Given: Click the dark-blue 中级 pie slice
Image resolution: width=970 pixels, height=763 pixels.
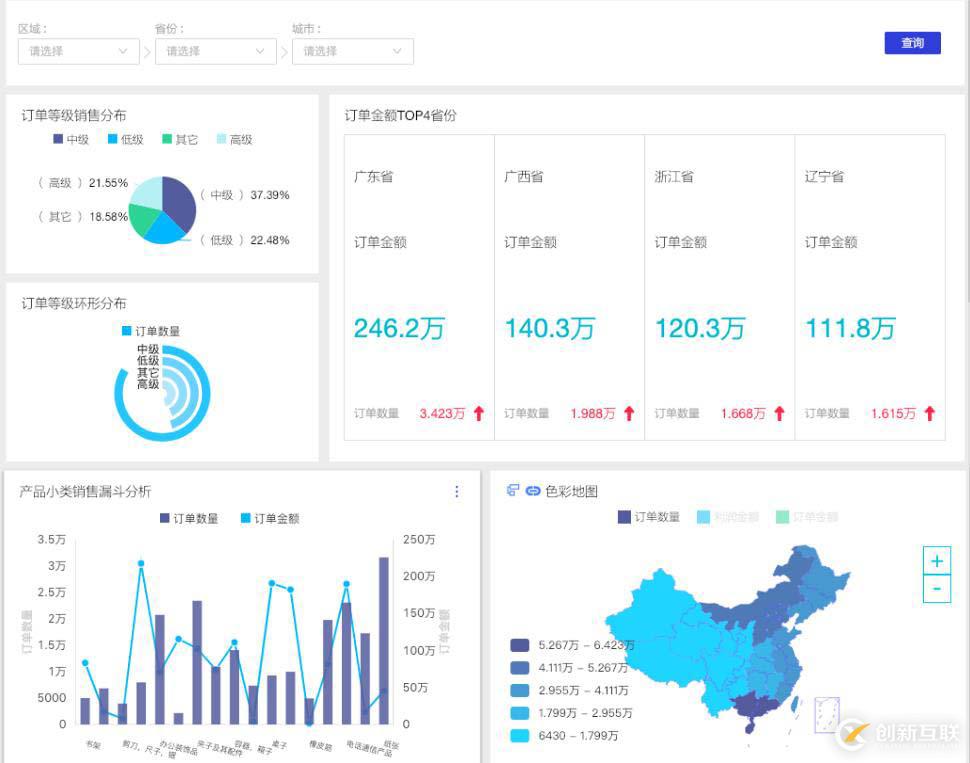Looking at the screenshot, I should pos(179,201).
